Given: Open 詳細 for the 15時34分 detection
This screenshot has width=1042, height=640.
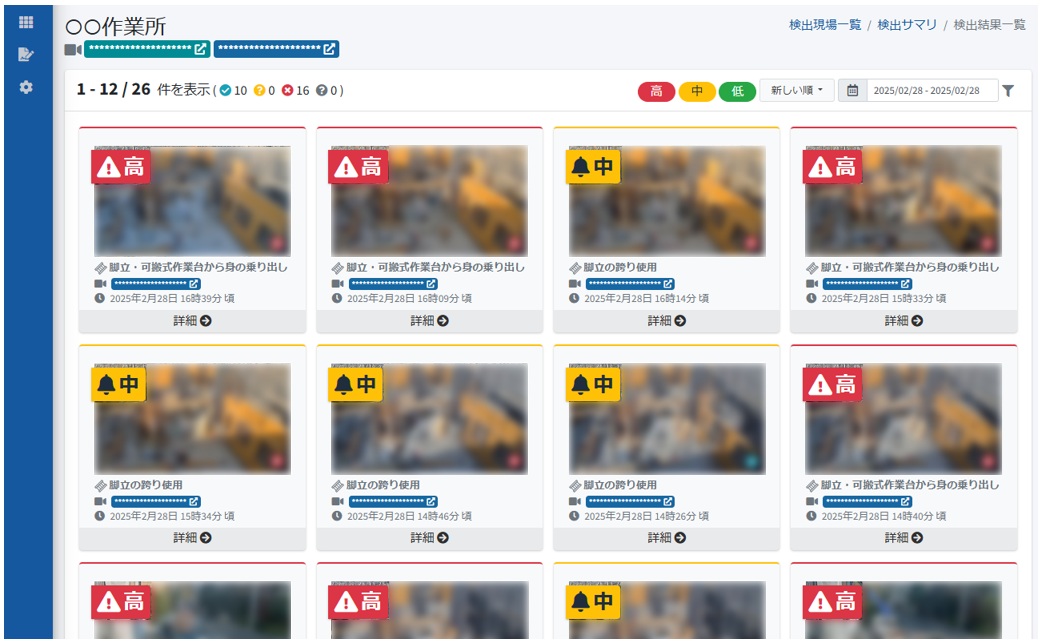Looking at the screenshot, I should (193, 538).
